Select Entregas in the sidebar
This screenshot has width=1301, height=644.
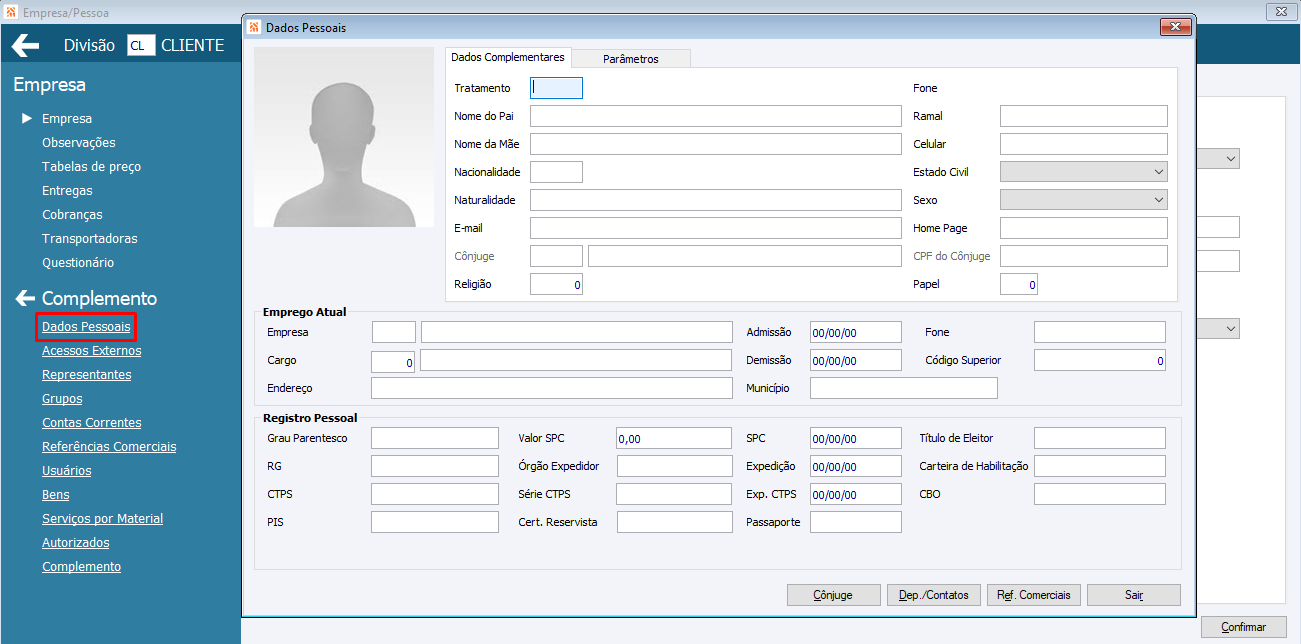(x=67, y=191)
